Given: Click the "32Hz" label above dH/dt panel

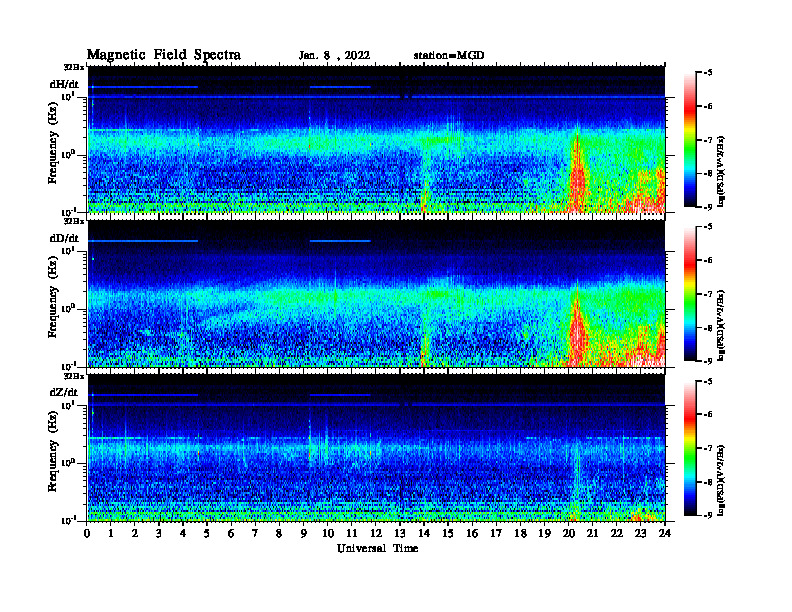Looking at the screenshot, I should (74, 66).
